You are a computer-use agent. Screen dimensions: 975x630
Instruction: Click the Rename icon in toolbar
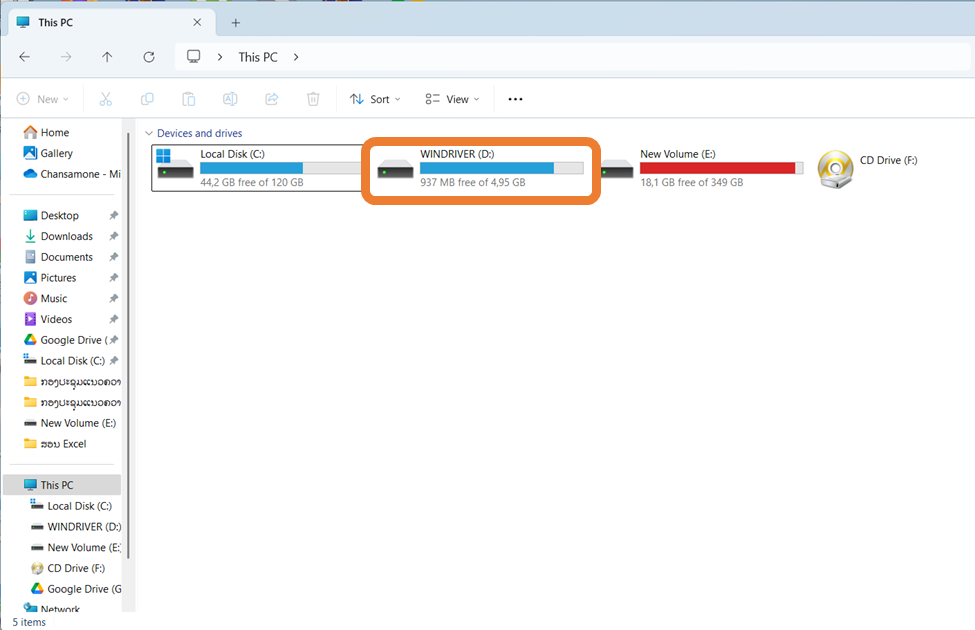[230, 99]
